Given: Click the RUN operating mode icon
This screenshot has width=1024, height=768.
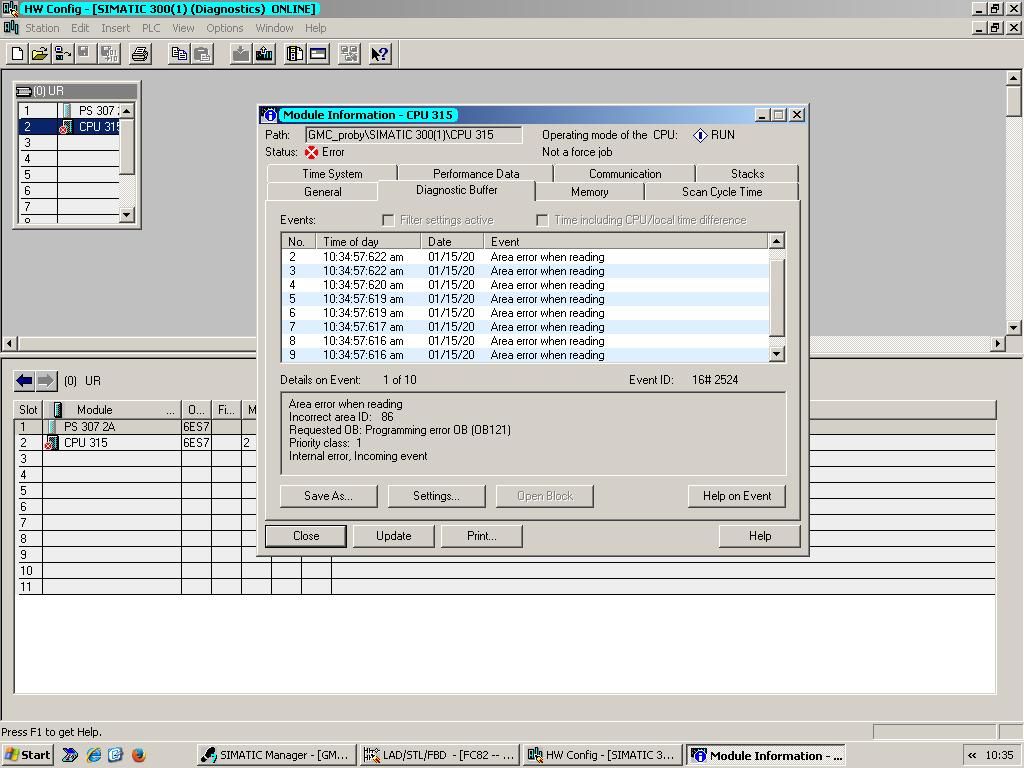Looking at the screenshot, I should click(x=700, y=135).
